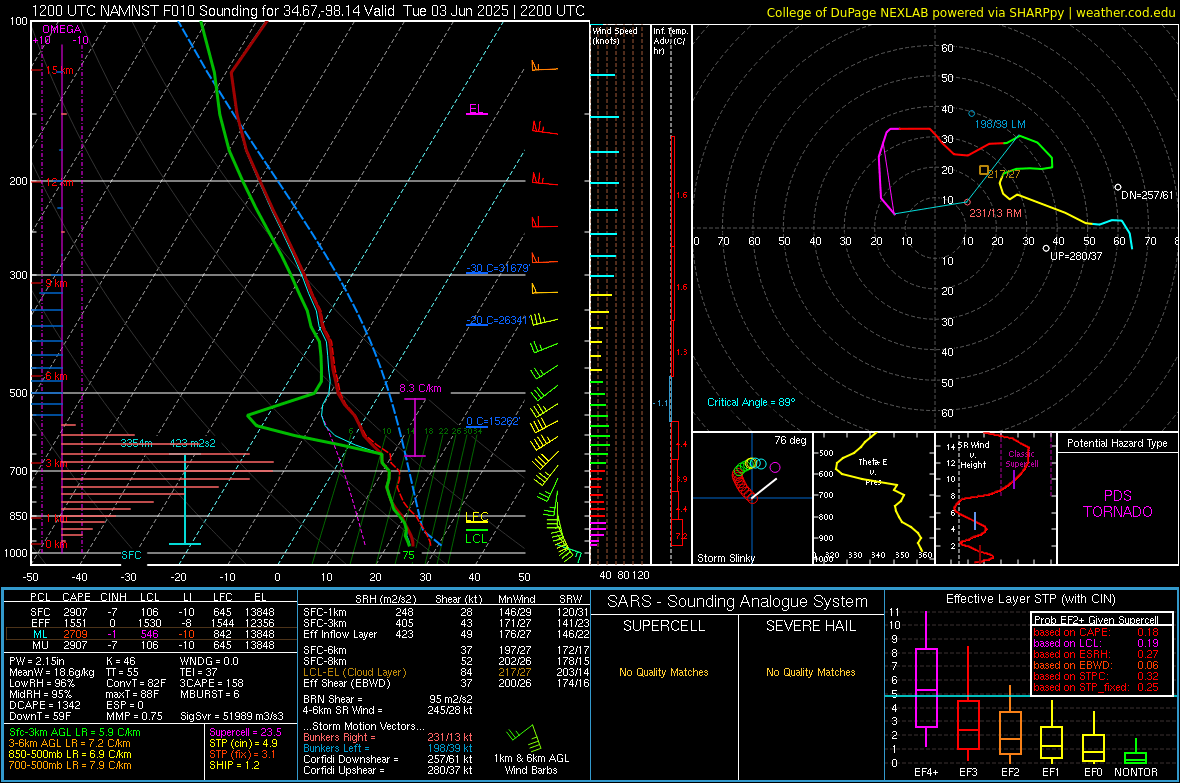Click the SigSvr = 51989 m3/s3 value
The width and height of the screenshot is (1180, 783).
(232, 716)
